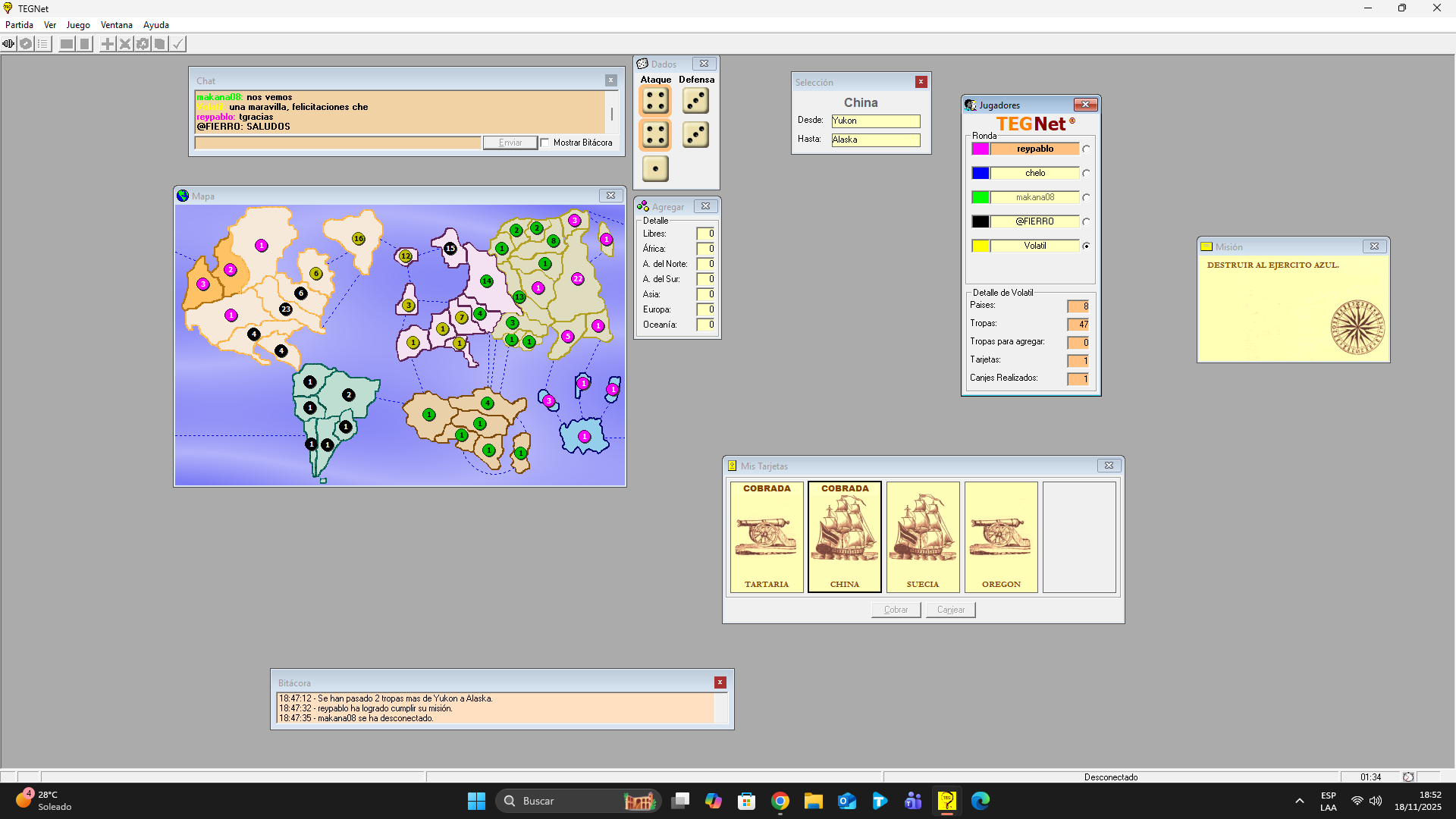Select the radio button next to @FIERRO
1456x819 pixels.
click(1087, 222)
